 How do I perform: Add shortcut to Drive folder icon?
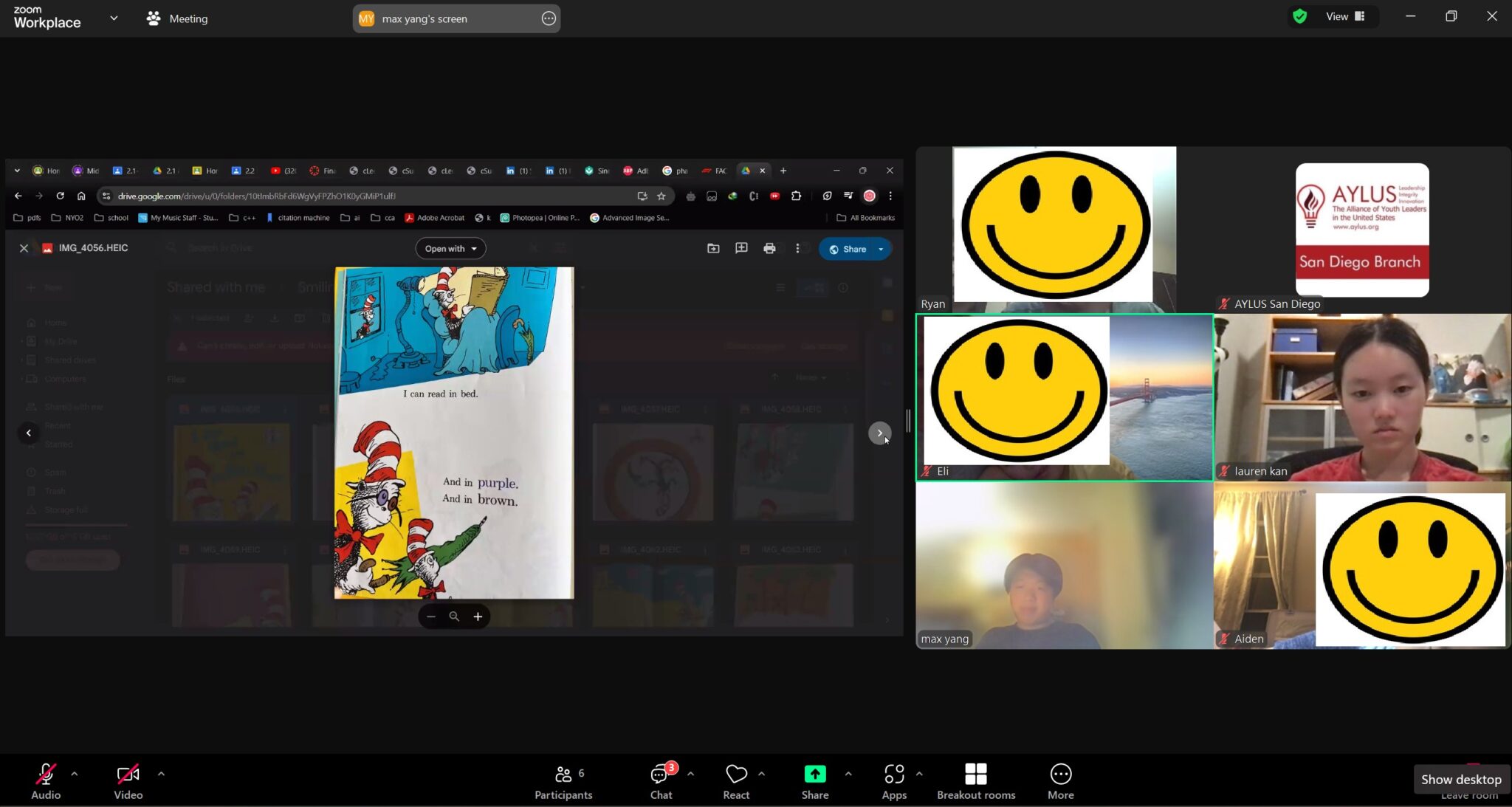click(713, 249)
